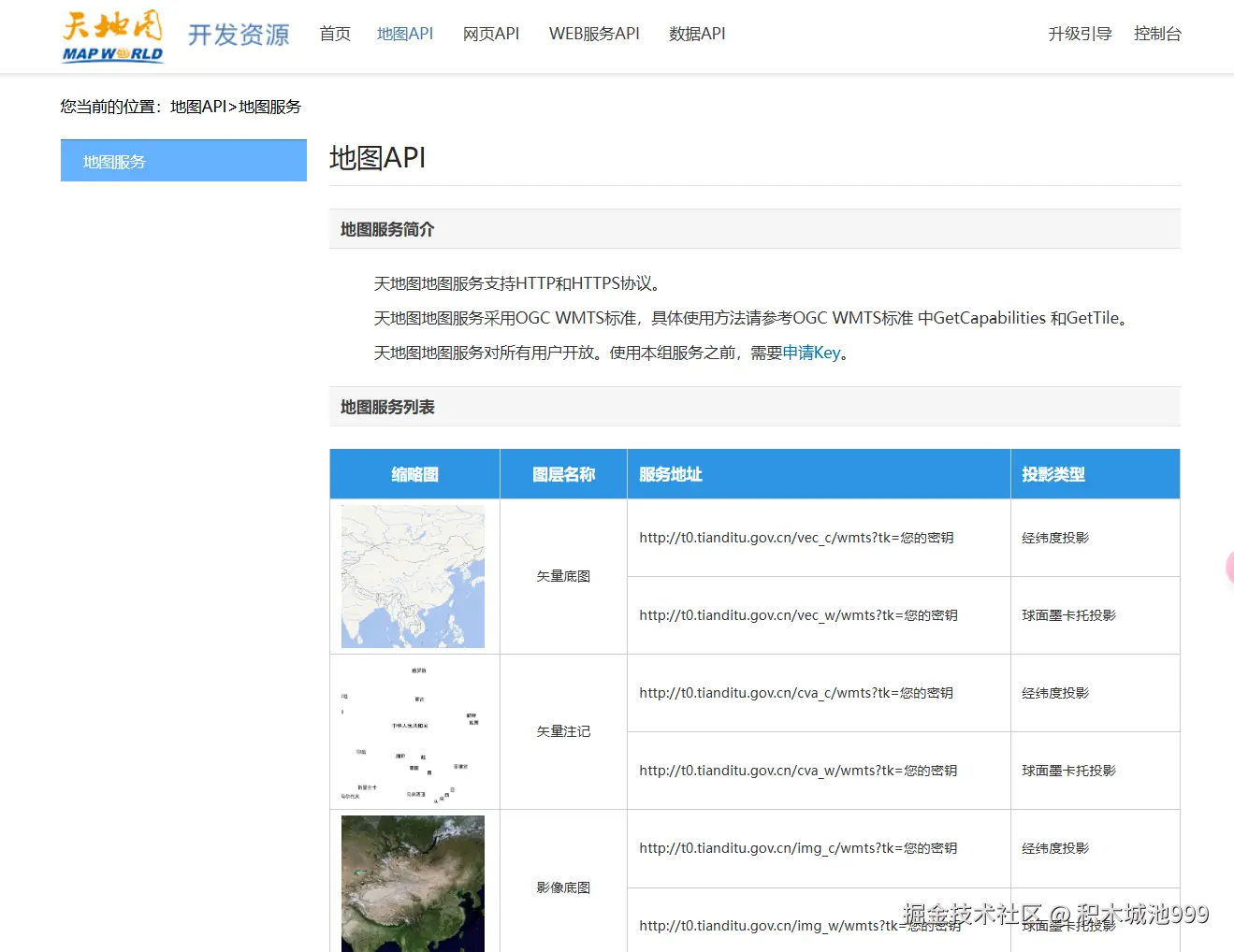Select 地图服务 in the left sidebar
This screenshot has width=1234, height=952.
click(x=183, y=161)
